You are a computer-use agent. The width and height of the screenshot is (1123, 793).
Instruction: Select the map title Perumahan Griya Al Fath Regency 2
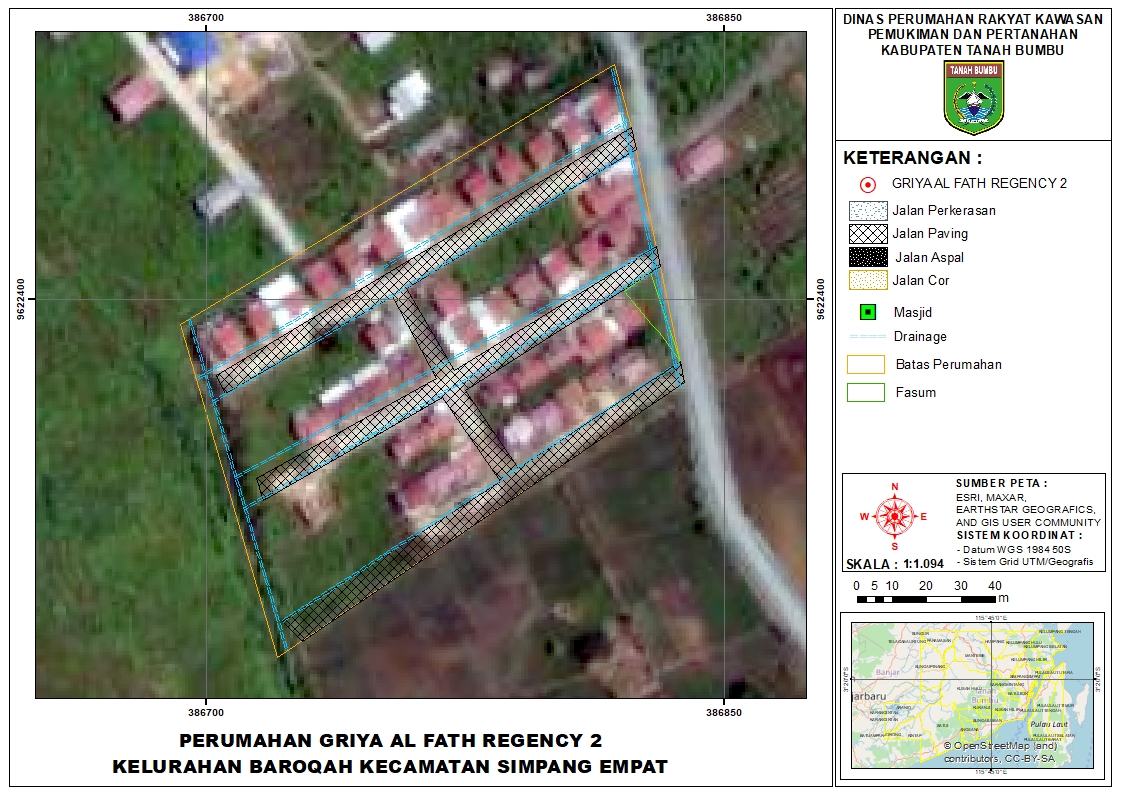(390, 741)
